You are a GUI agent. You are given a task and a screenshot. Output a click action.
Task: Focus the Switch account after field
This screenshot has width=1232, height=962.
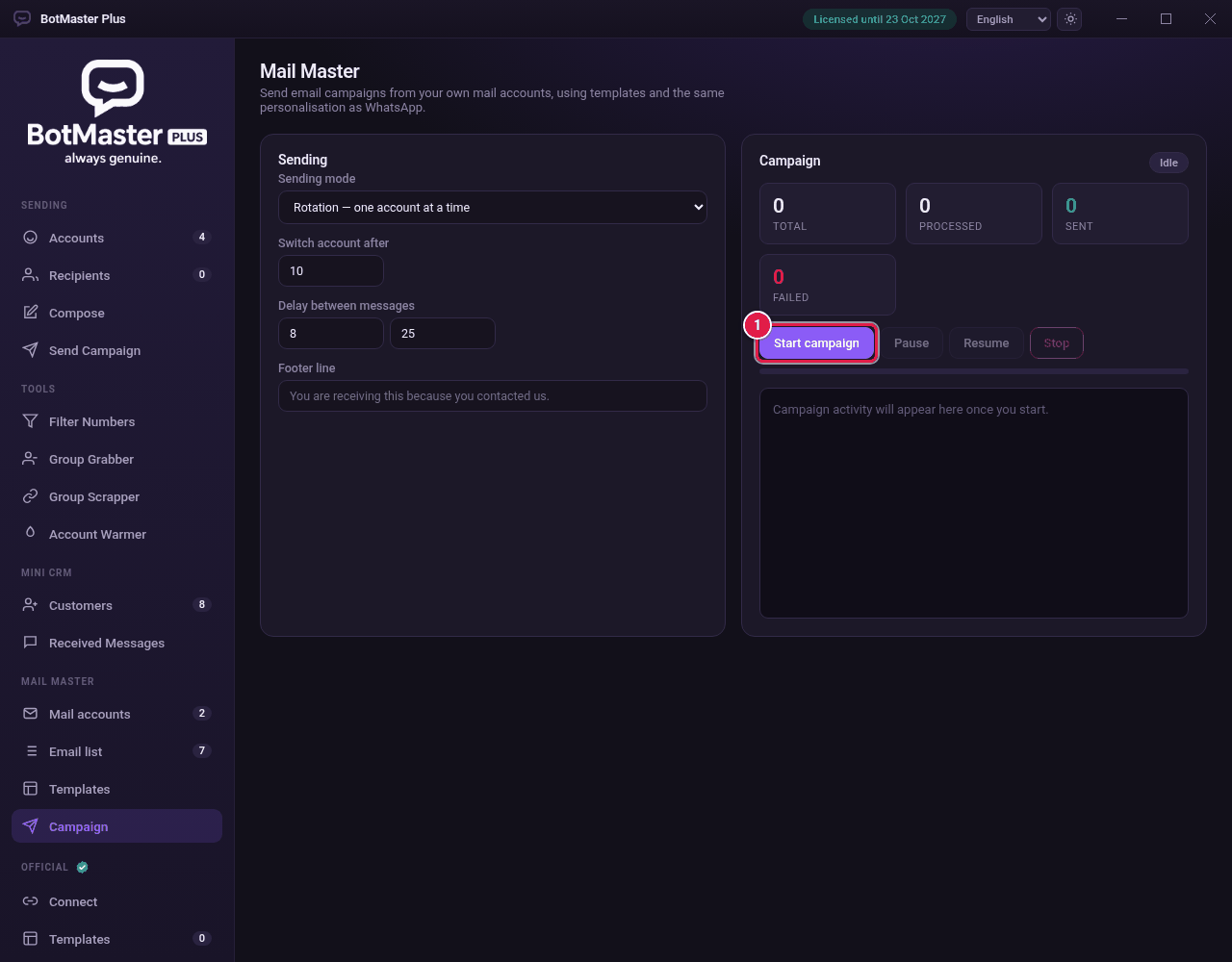coord(331,270)
